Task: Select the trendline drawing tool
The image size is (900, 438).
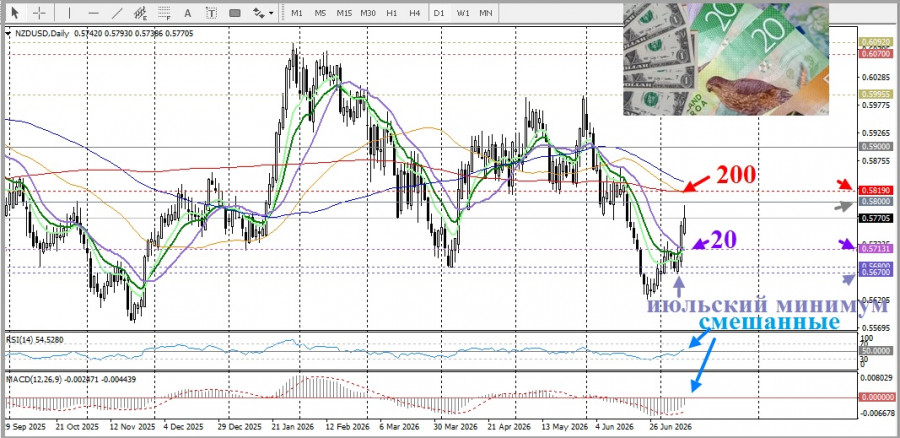Action: click(117, 12)
